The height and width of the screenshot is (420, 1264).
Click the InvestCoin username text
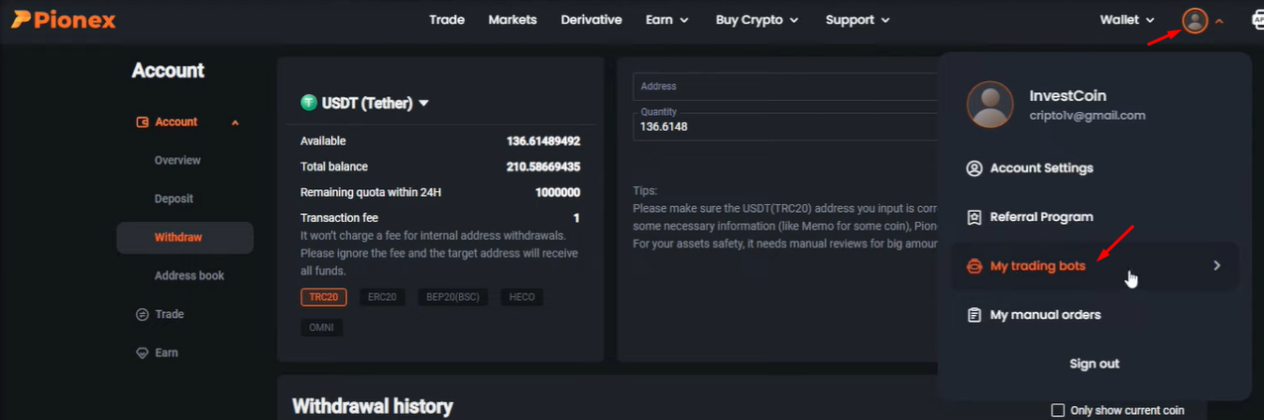pos(1068,96)
